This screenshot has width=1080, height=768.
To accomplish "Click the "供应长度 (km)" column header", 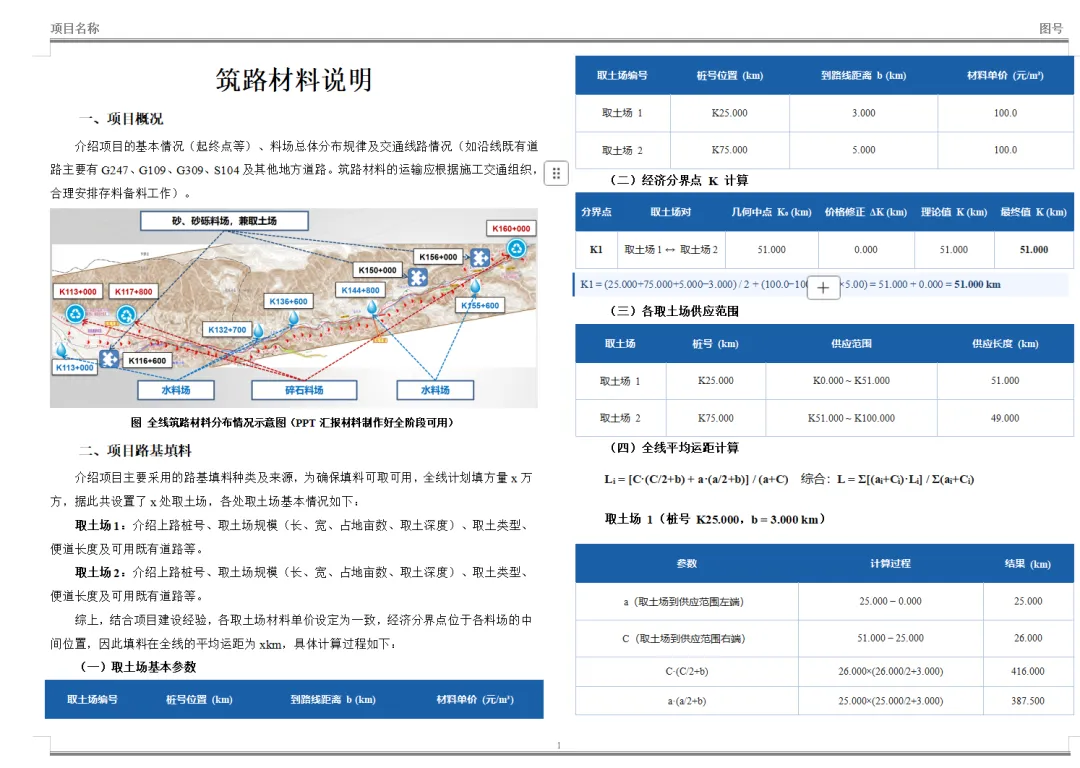I will click(1005, 344).
